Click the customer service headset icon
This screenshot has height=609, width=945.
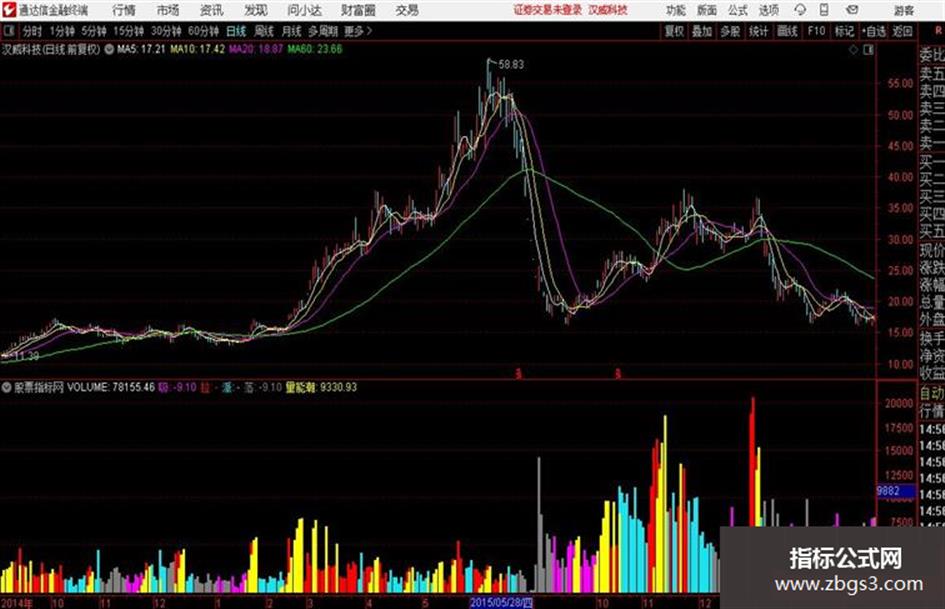(800, 10)
